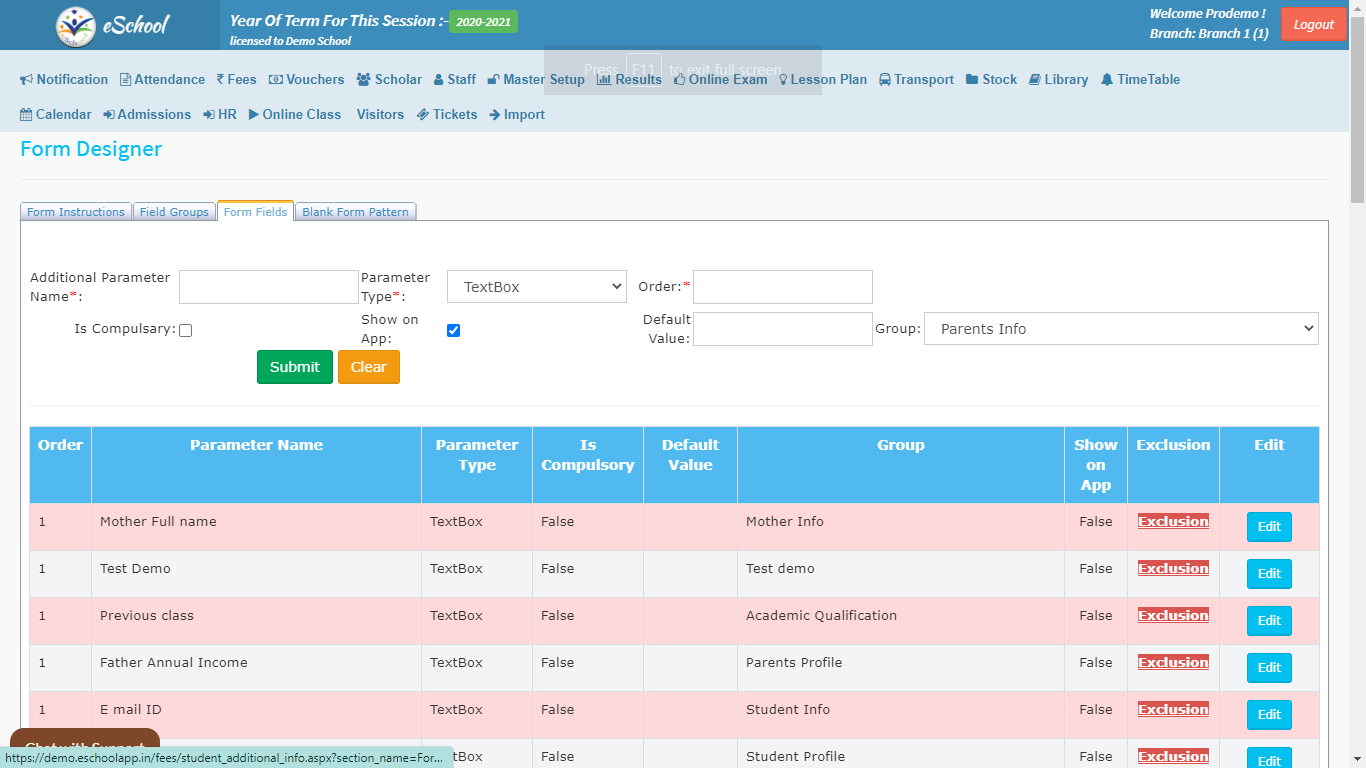Viewport: 1366px width, 768px height.
Task: Click the Additional Parameter Name input field
Action: [268, 287]
